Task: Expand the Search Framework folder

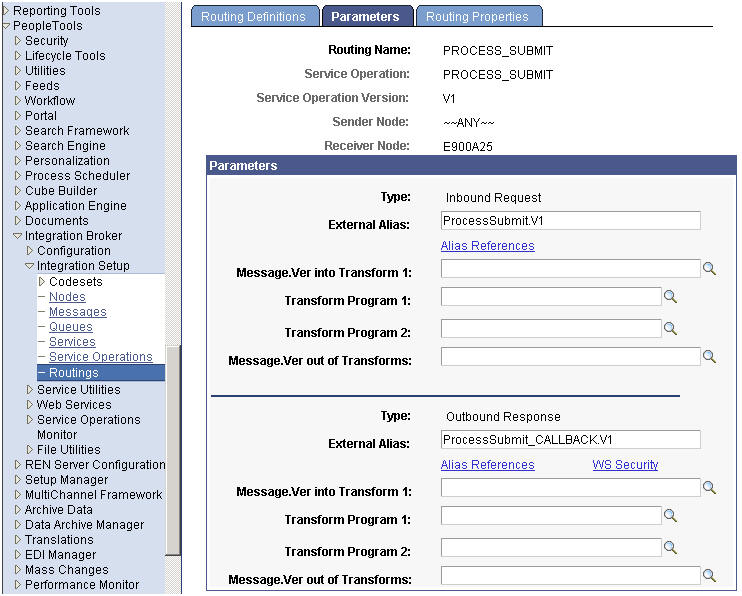Action: pyautogui.click(x=18, y=131)
